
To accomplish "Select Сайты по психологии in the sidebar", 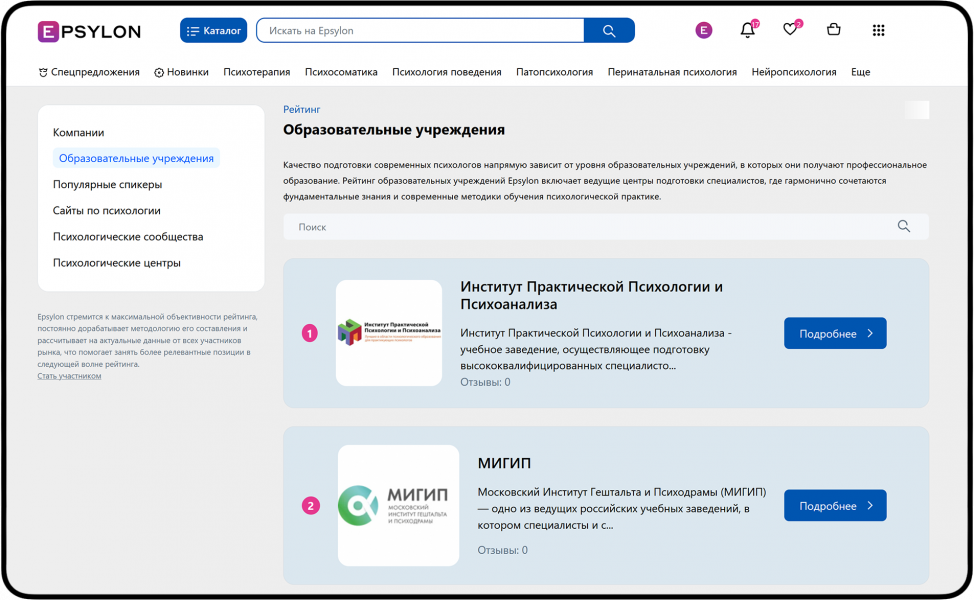I will 107,211.
